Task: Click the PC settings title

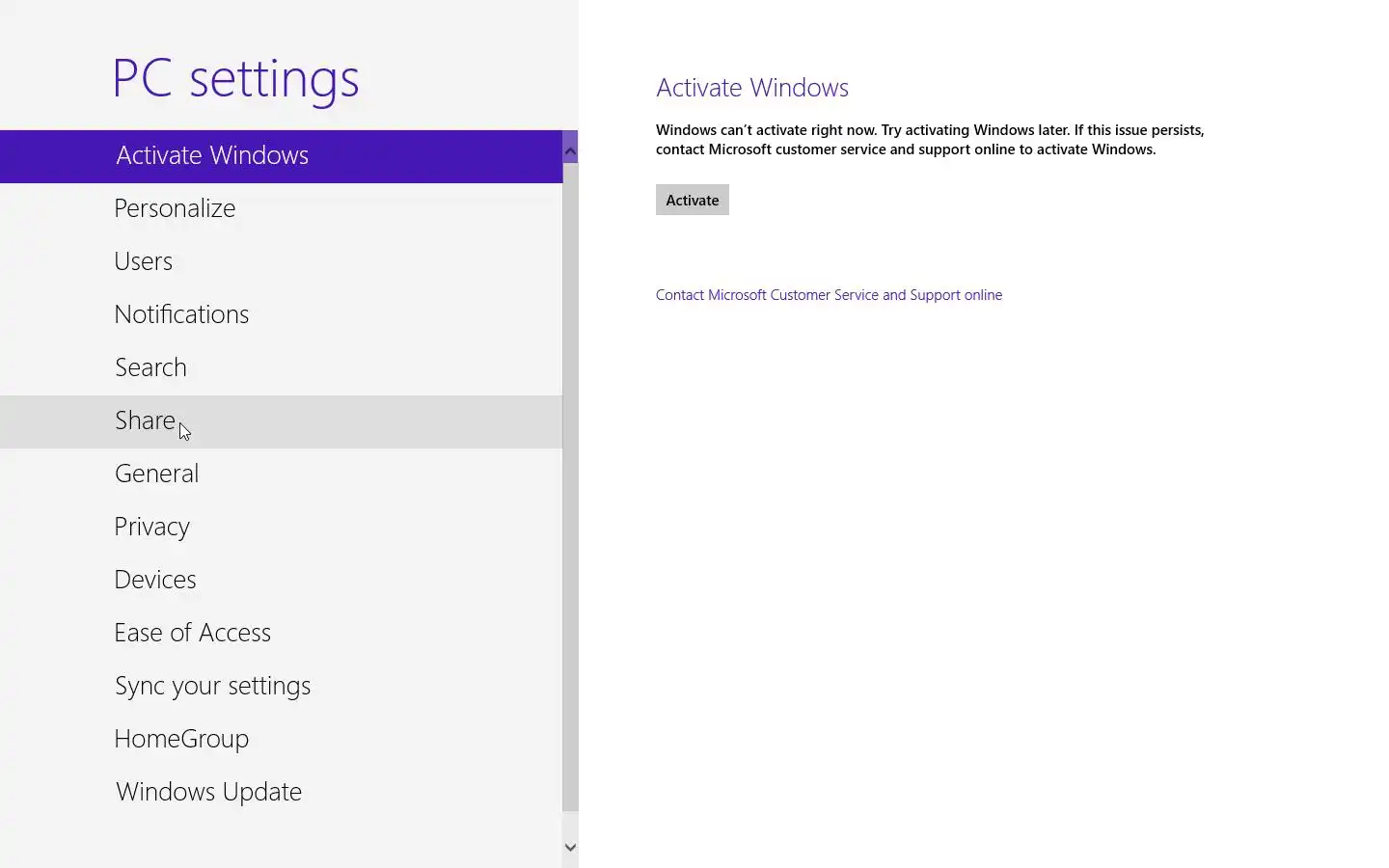Action: coord(235,79)
